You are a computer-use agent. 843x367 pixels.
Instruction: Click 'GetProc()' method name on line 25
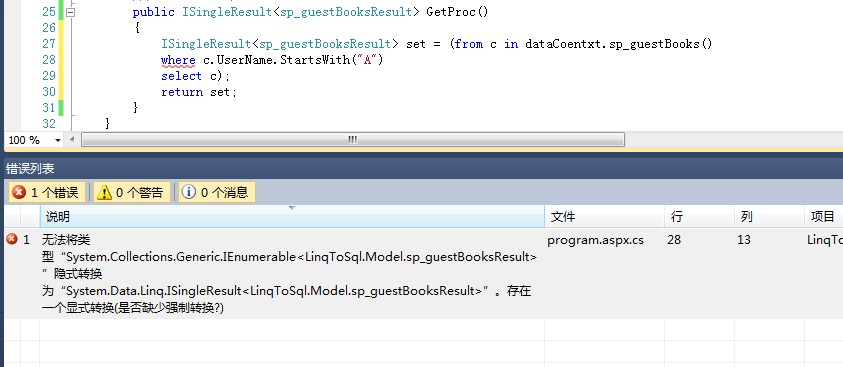tap(457, 11)
